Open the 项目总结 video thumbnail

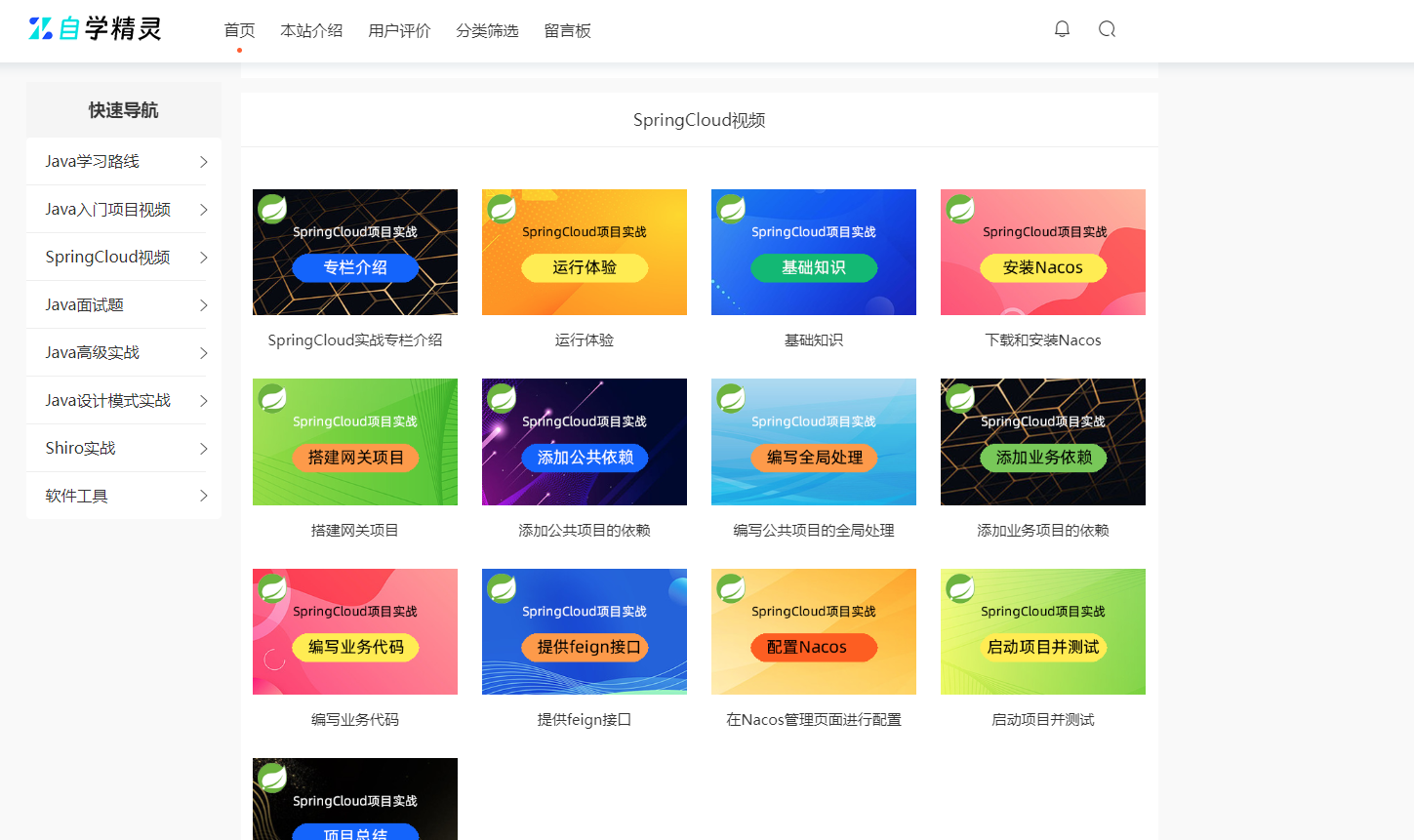coord(355,799)
